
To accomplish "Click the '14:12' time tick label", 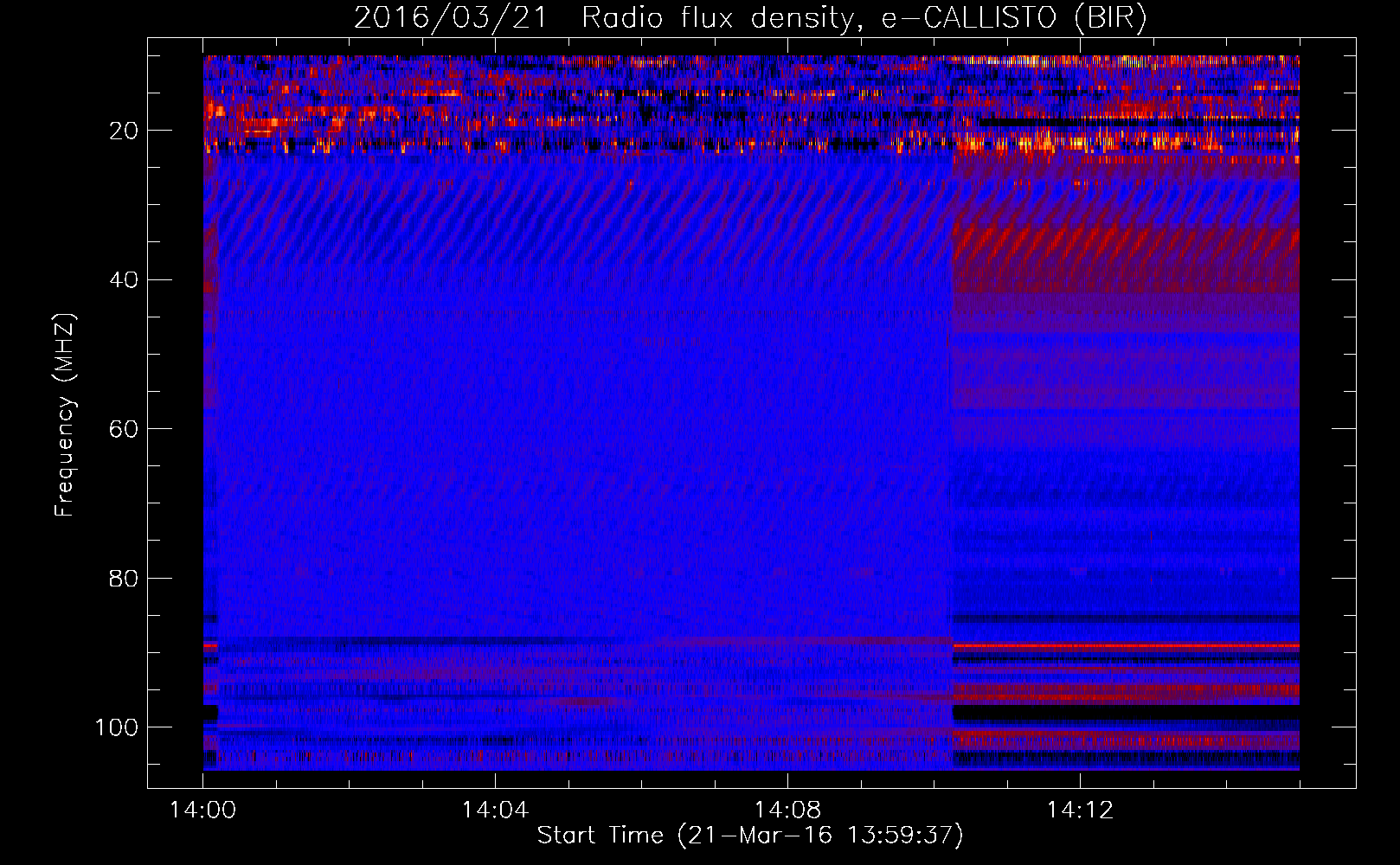I will (1080, 811).
